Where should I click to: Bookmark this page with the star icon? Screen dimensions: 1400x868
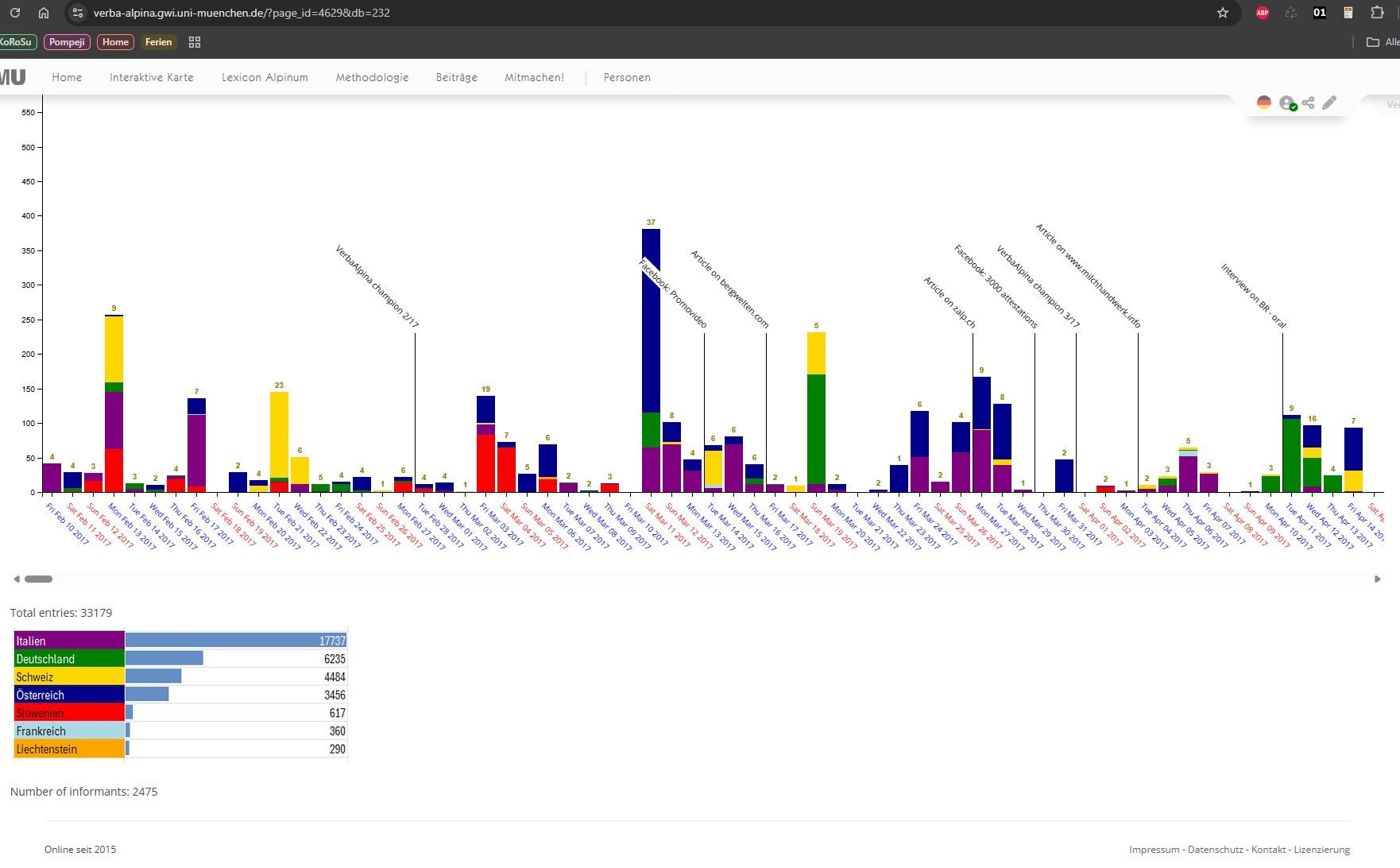tap(1223, 13)
